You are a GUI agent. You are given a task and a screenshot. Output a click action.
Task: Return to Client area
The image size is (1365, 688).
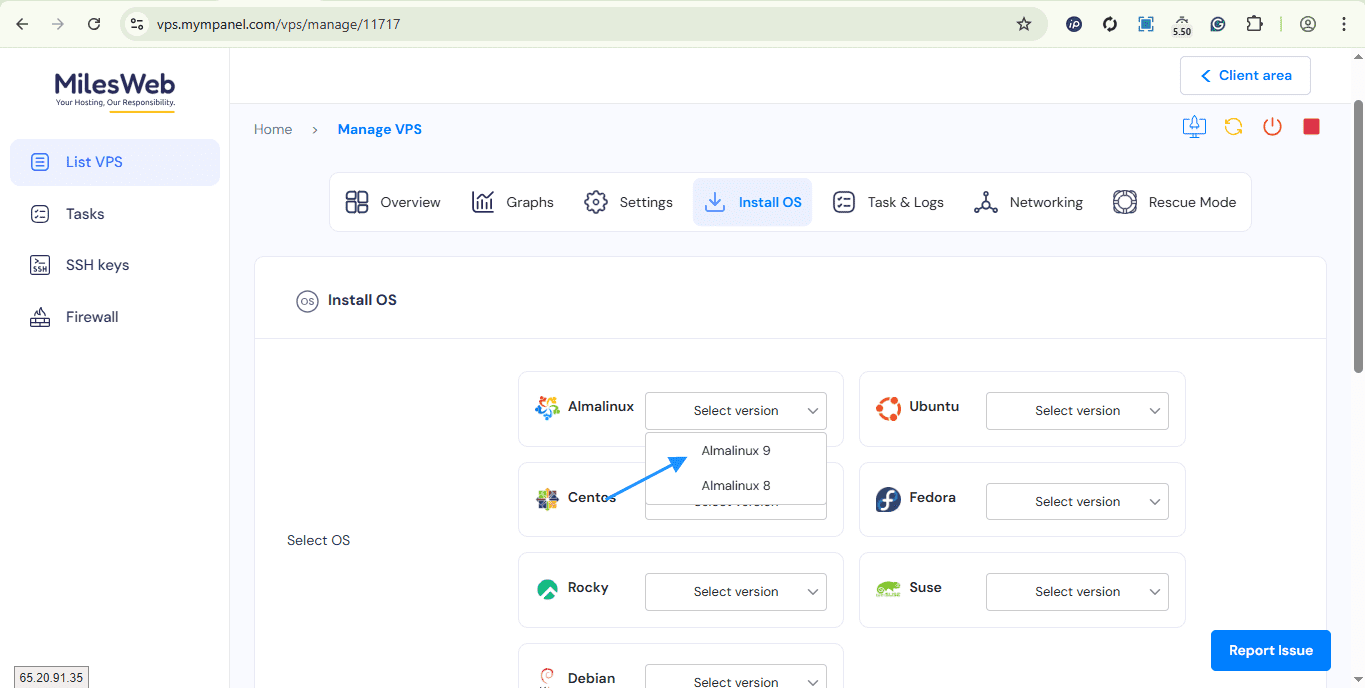pos(1245,76)
